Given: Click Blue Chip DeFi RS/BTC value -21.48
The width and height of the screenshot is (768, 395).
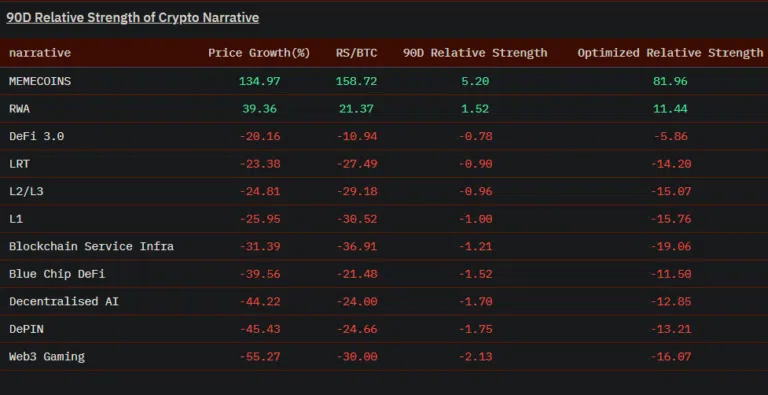Looking at the screenshot, I should click(x=357, y=274).
